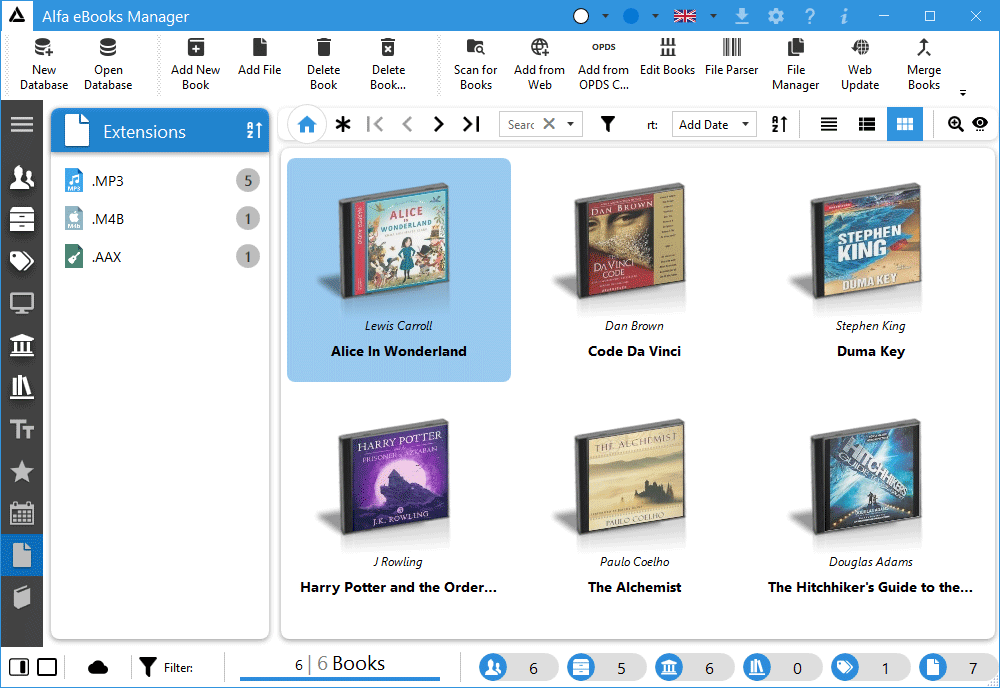
Task: Click the Authors count 6 badge
Action: pyautogui.click(x=518, y=668)
